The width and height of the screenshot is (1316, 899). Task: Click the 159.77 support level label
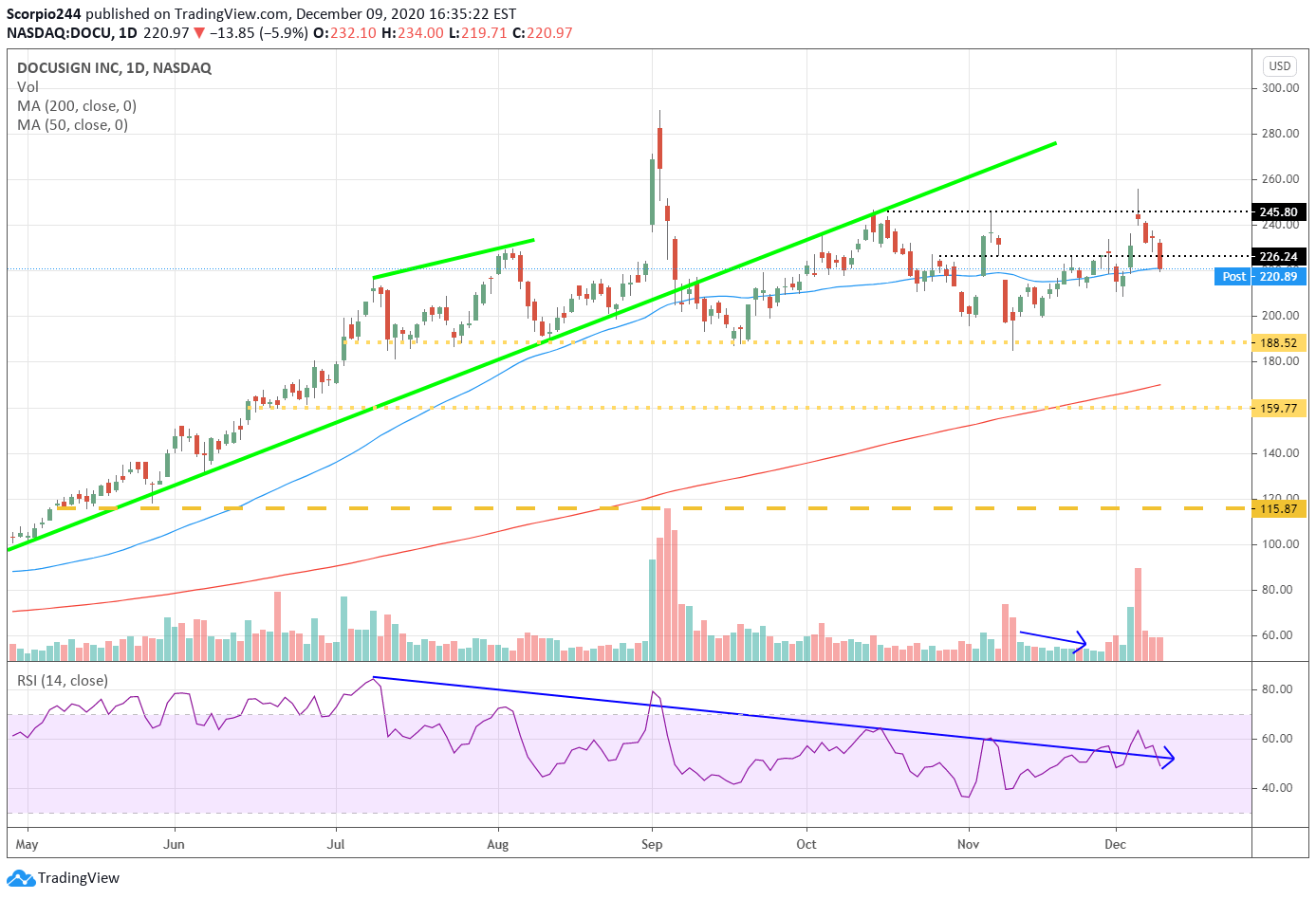coord(1279,408)
